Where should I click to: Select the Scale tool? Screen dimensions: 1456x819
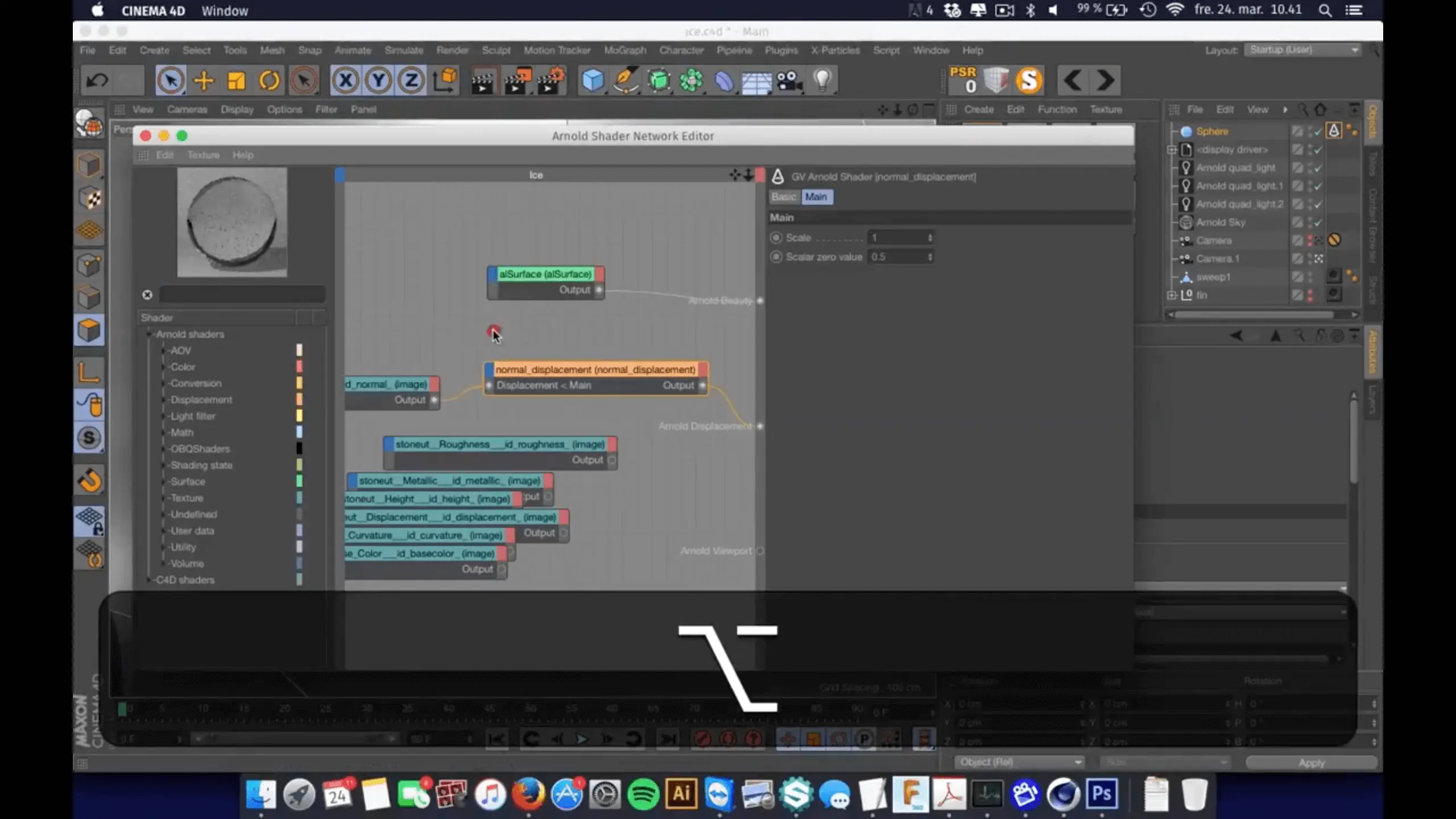click(236, 81)
